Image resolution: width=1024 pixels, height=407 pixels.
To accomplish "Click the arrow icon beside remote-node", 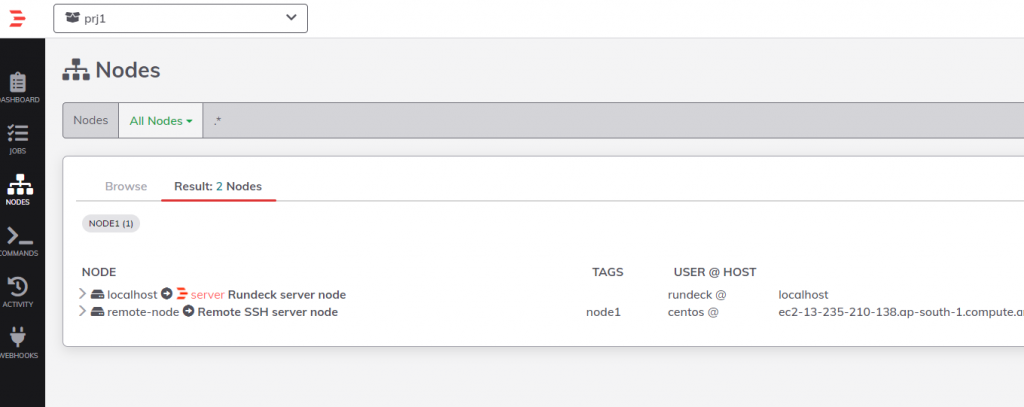I will click(x=188, y=312).
